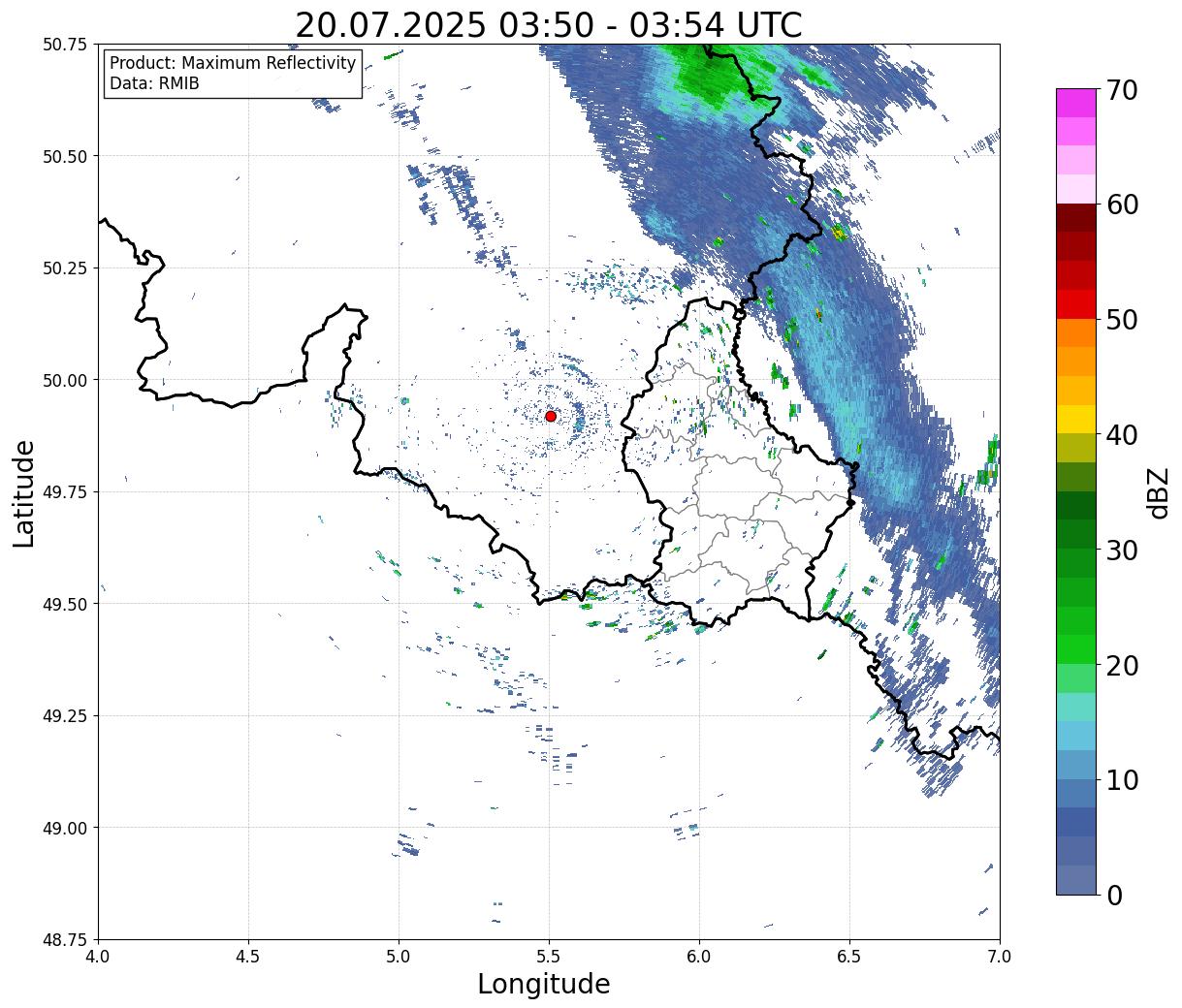Image resolution: width=1182 pixels, height=1008 pixels.
Task: Click the magenta swatch at the colorbar top
Action: pyautogui.click(x=1076, y=103)
